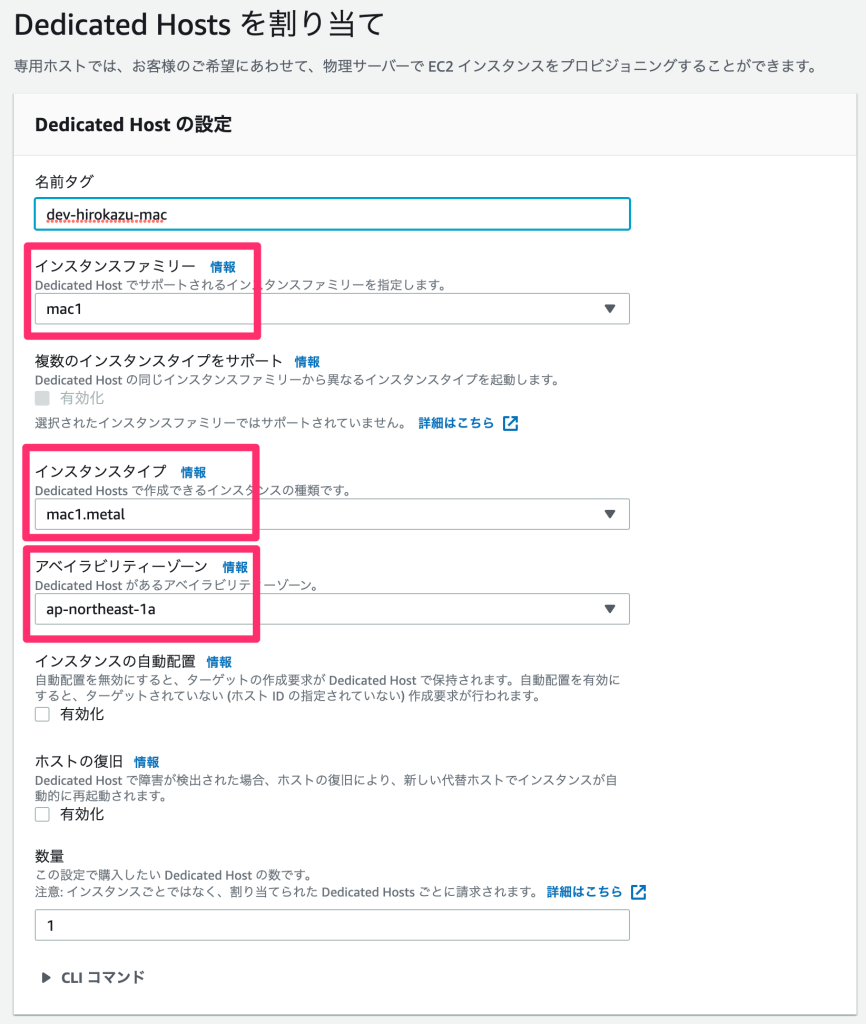The width and height of the screenshot is (866, 1024).
Task: Click 情報 link next to インスタンスタイプ
Action: click(193, 472)
